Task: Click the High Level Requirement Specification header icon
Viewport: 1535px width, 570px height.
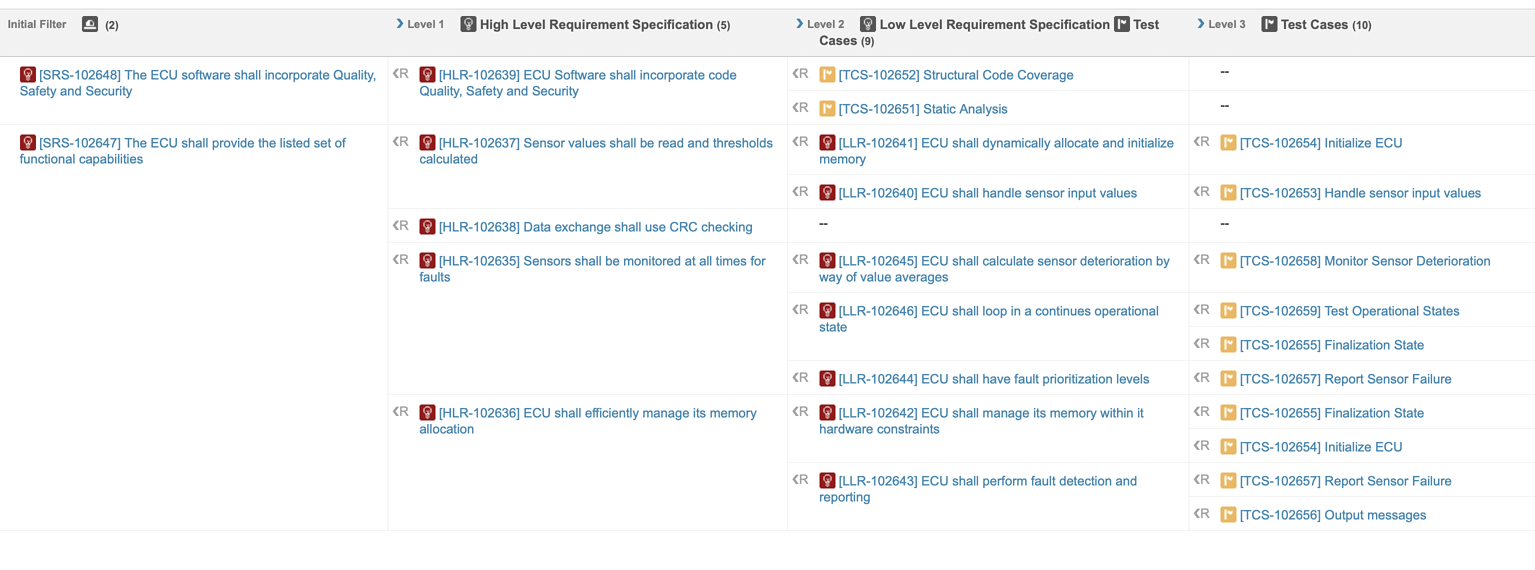Action: pos(468,24)
